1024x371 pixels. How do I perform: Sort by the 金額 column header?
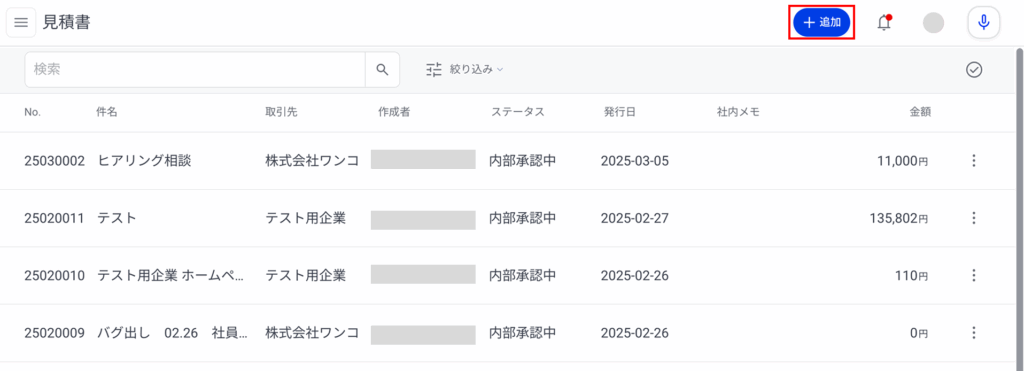click(x=920, y=112)
